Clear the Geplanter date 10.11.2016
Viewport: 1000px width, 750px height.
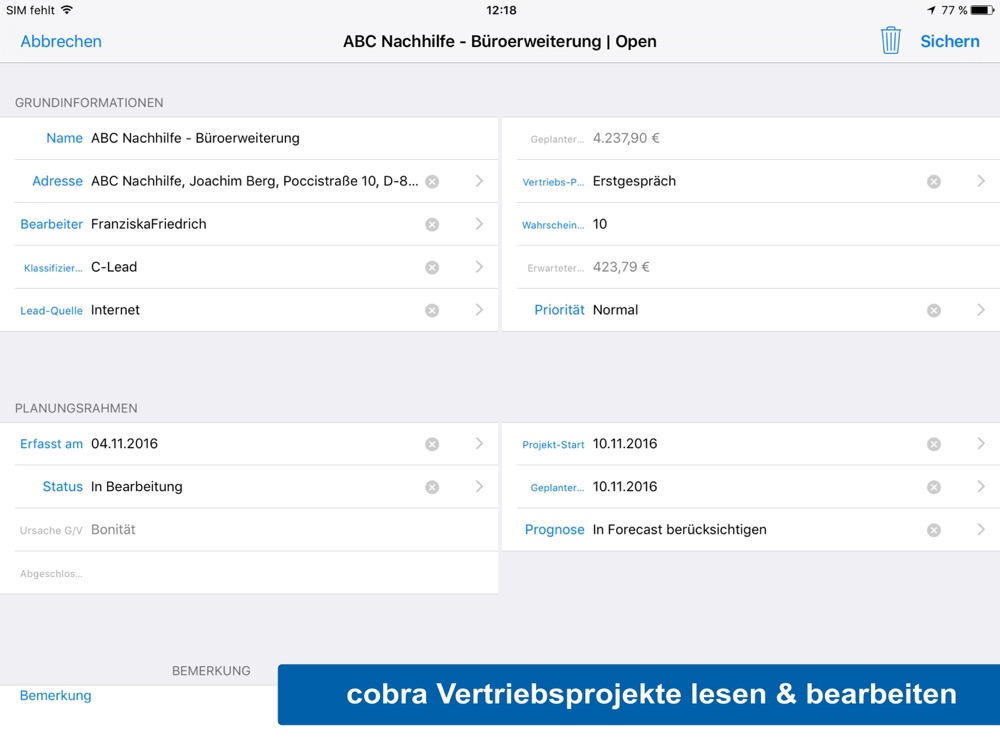(x=934, y=487)
